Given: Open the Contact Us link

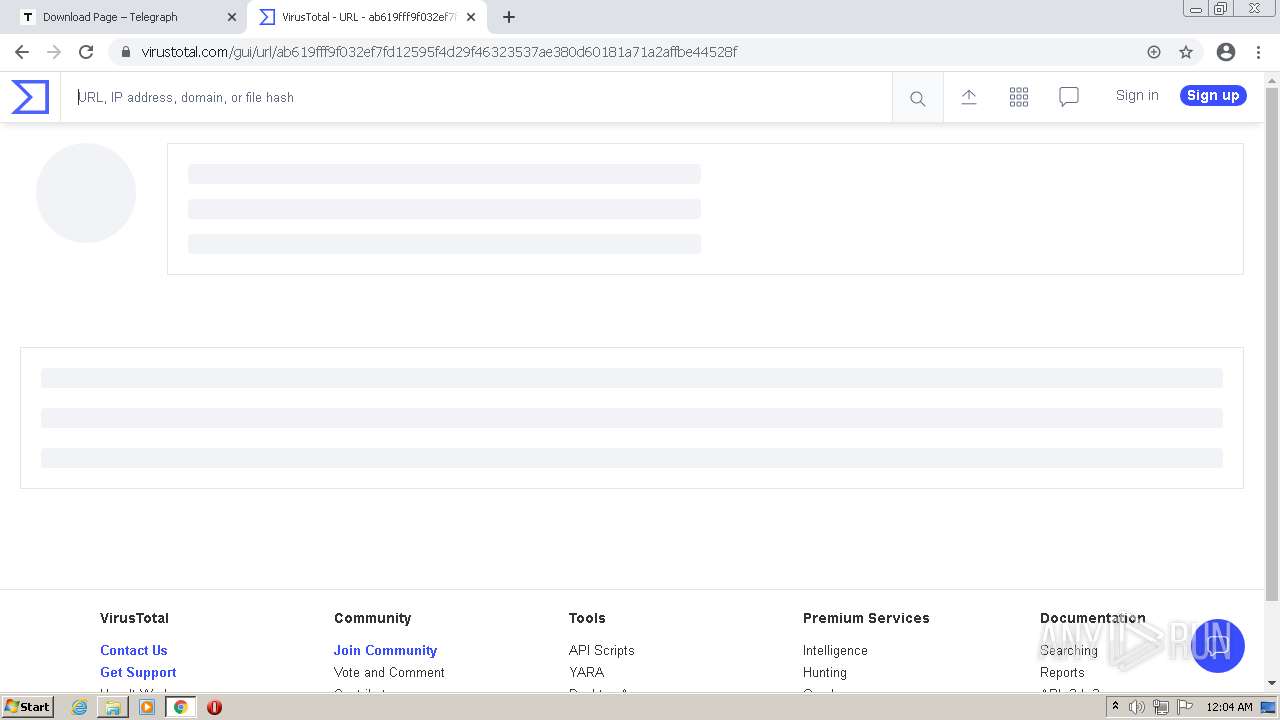Looking at the screenshot, I should click(x=134, y=650).
